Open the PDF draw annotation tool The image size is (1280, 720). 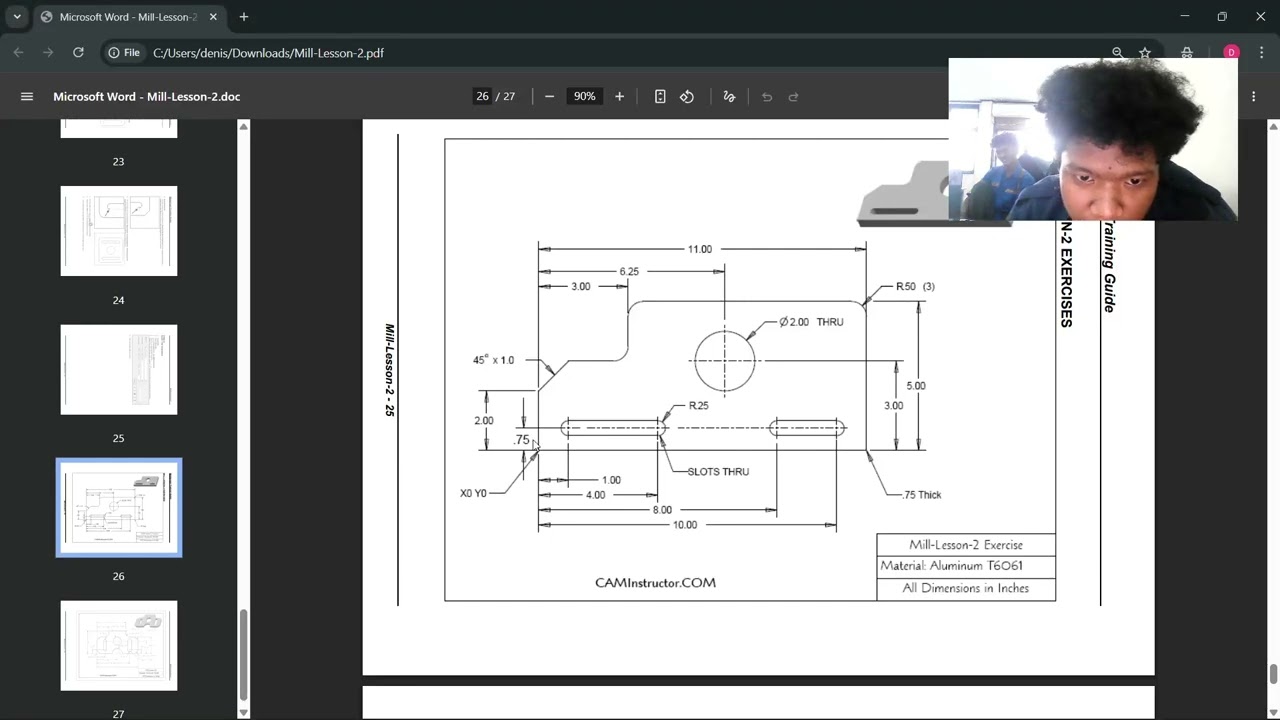(x=729, y=97)
